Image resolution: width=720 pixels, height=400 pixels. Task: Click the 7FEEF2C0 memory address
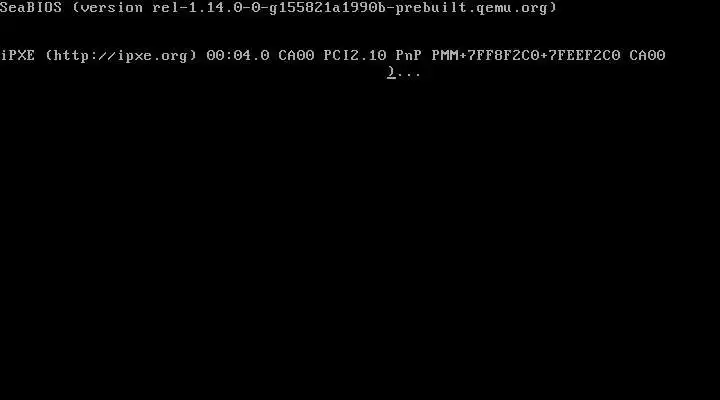coord(585,55)
